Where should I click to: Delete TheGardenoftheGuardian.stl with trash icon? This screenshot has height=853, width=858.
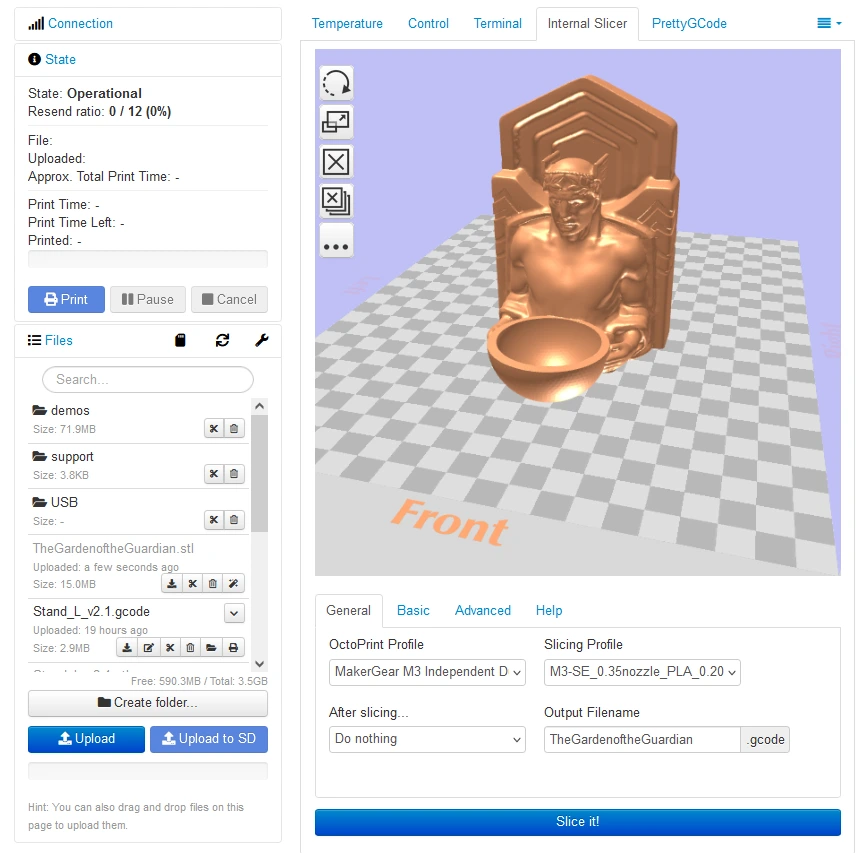click(x=213, y=584)
